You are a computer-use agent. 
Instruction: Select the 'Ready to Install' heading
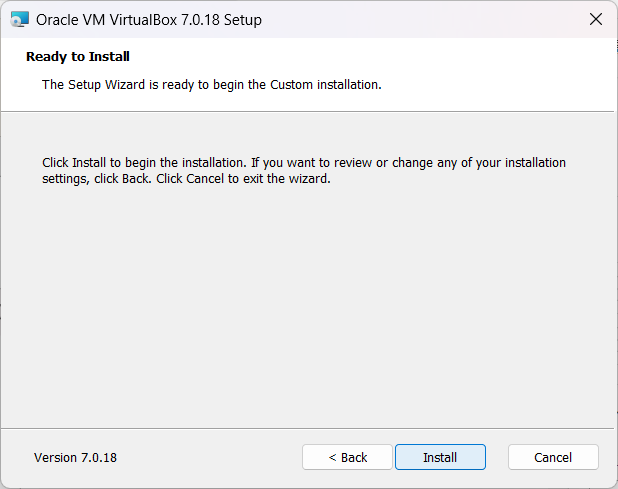point(78,57)
